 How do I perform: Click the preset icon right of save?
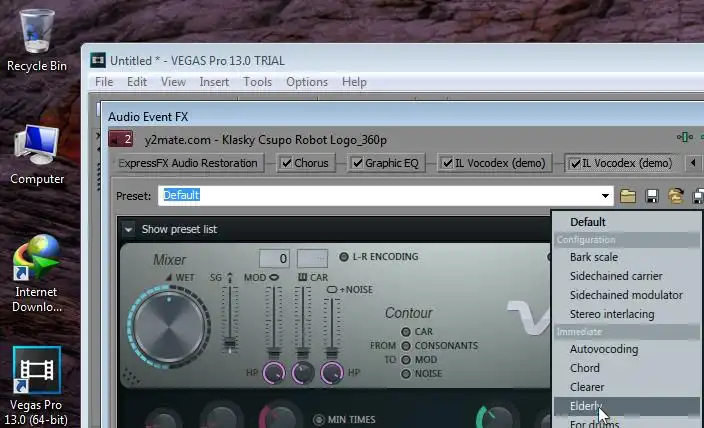pos(676,196)
